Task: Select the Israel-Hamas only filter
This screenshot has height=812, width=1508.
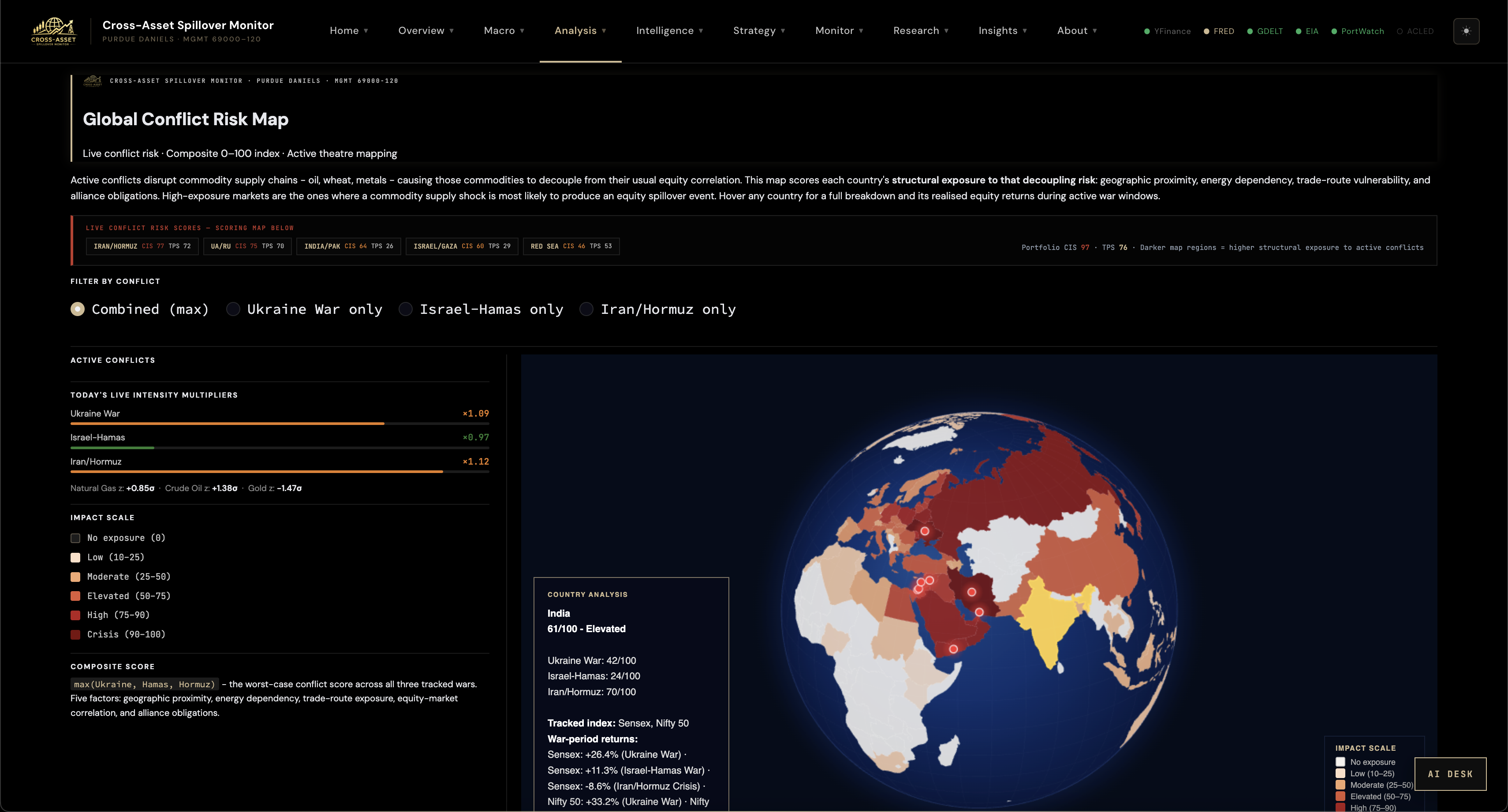Action: (481, 309)
